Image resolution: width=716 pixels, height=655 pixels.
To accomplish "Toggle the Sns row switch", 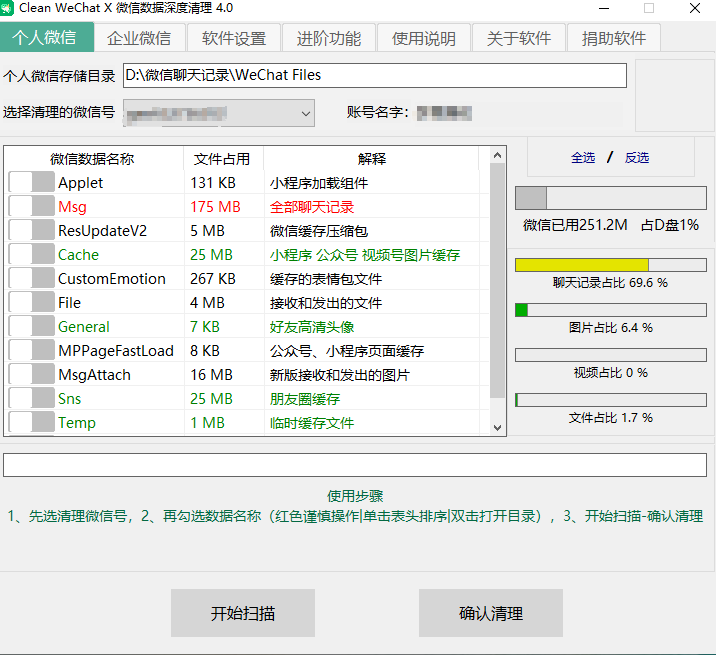I will pyautogui.click(x=32, y=398).
